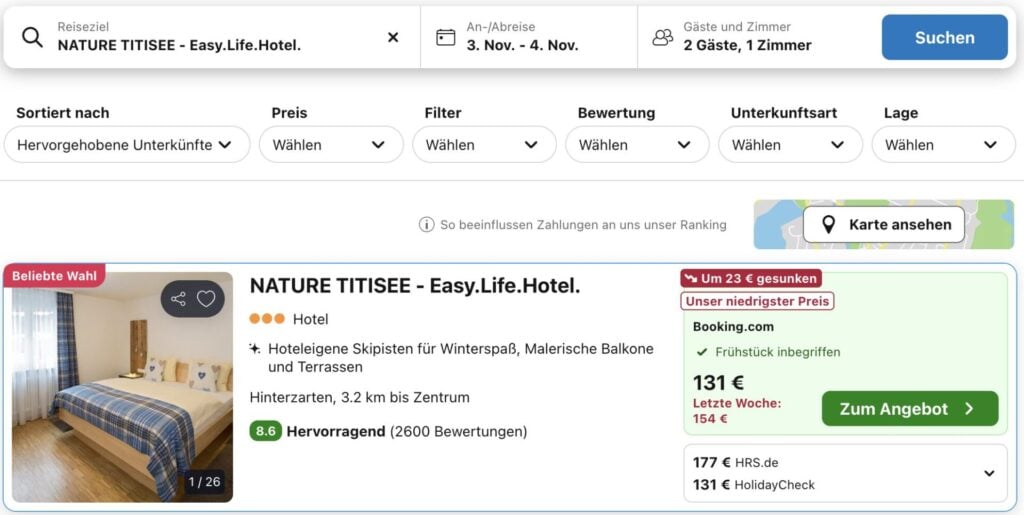Image resolution: width=1024 pixels, height=515 pixels.
Task: Clear the destination with the X icon
Action: coord(393,37)
